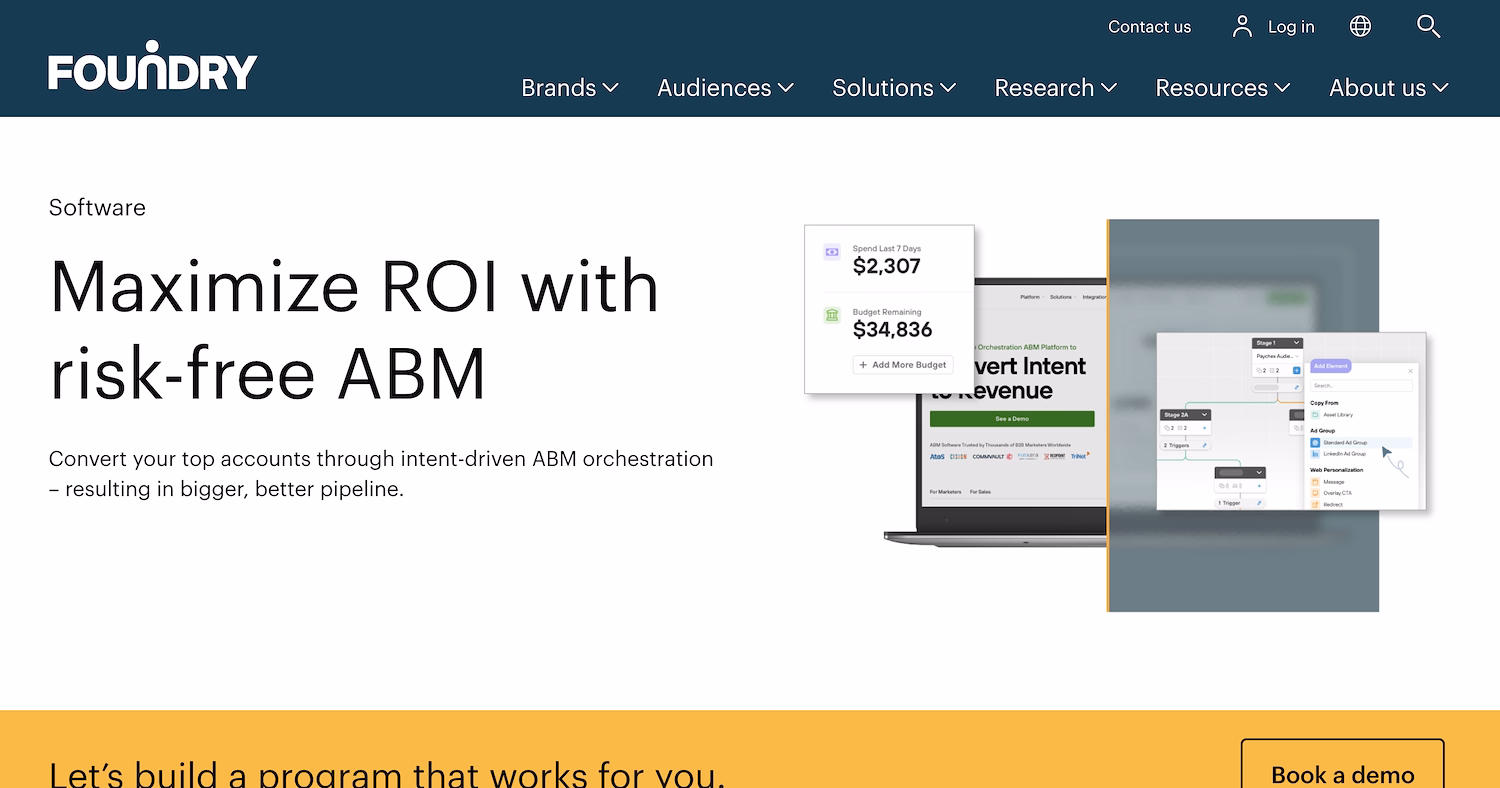Click the blue plus icon on Stage 1 node

coord(1297,370)
